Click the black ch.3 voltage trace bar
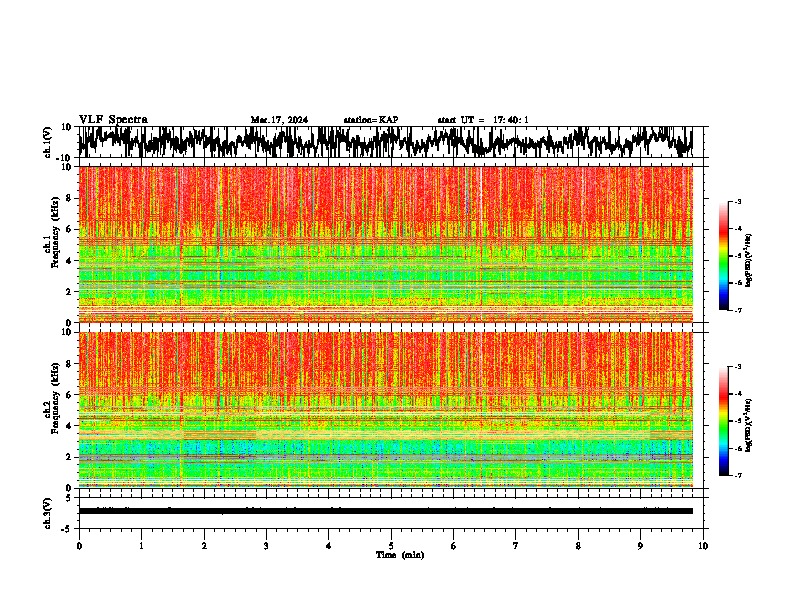792x612 pixels. [x=386, y=511]
